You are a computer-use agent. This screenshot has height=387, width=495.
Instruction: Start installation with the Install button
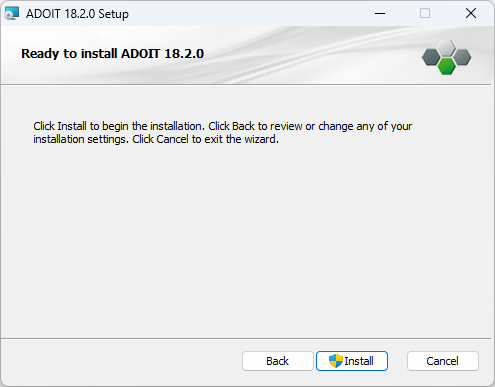(352, 361)
